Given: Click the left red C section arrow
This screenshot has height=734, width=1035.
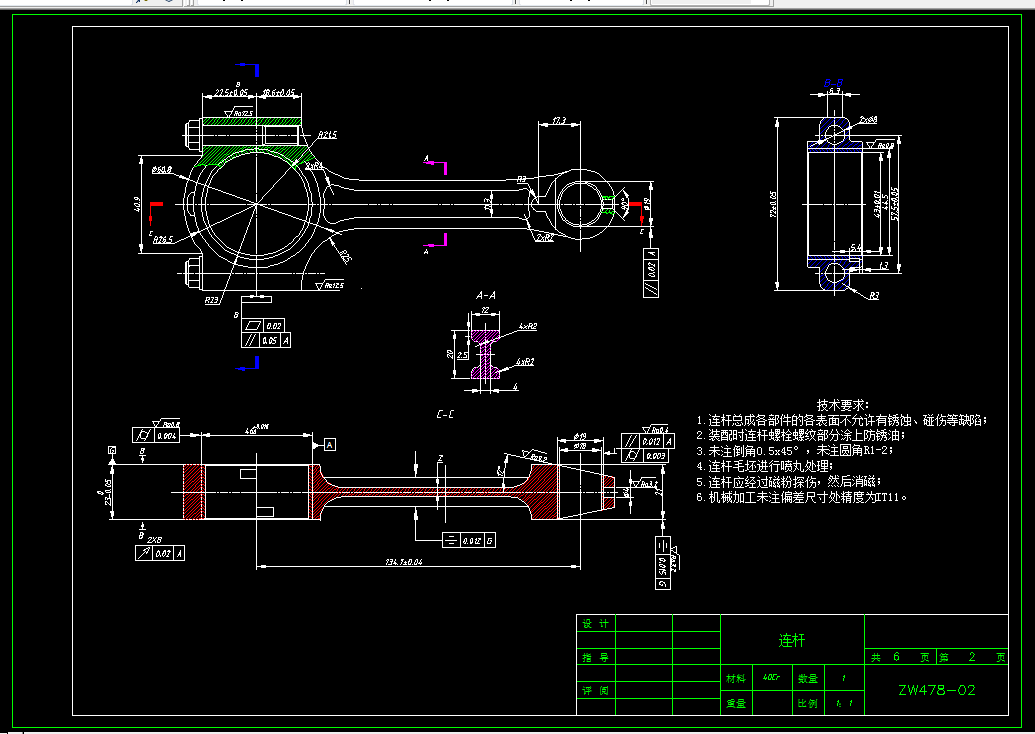Looking at the screenshot, I should coord(154,214).
